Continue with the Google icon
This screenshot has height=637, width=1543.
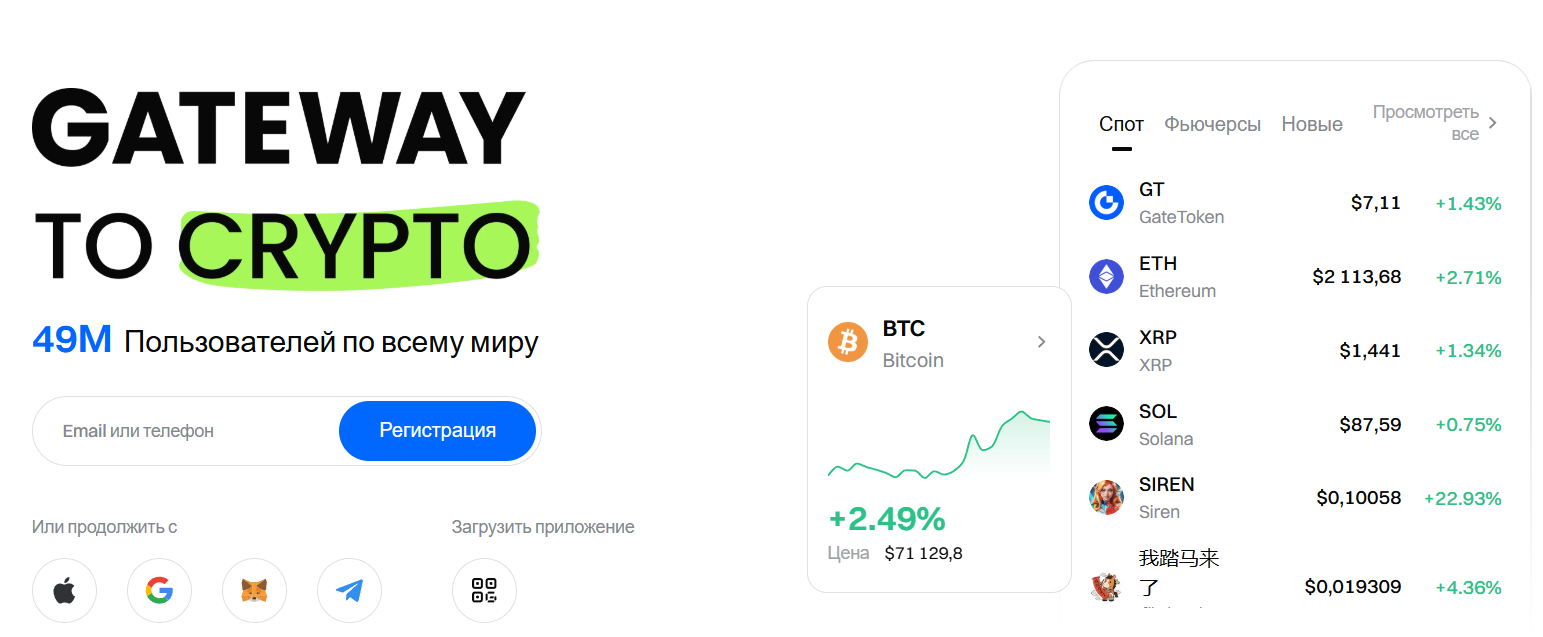[159, 590]
